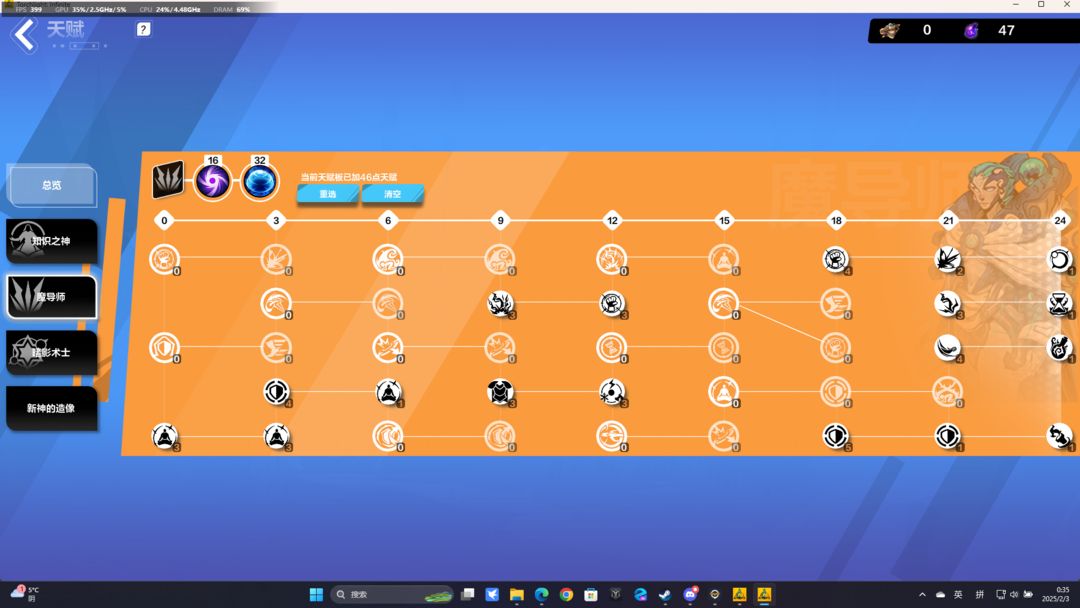Click the black flame talent under tier 9
This screenshot has height=608, width=1080.
500,303
